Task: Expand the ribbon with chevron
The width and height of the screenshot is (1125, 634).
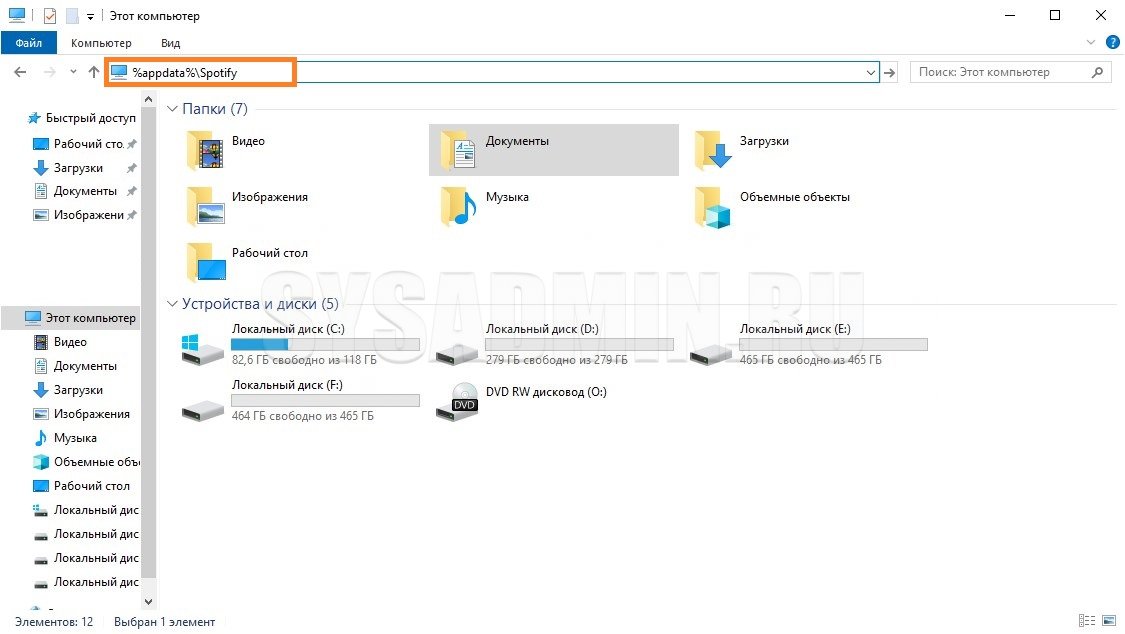Action: pyautogui.click(x=1091, y=43)
